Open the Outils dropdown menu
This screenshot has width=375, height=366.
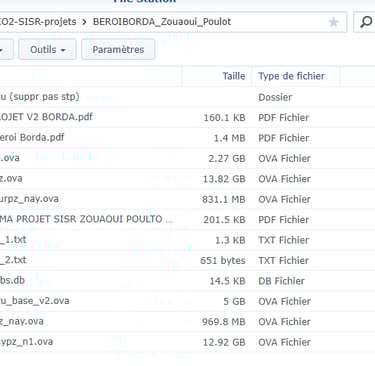pos(47,50)
